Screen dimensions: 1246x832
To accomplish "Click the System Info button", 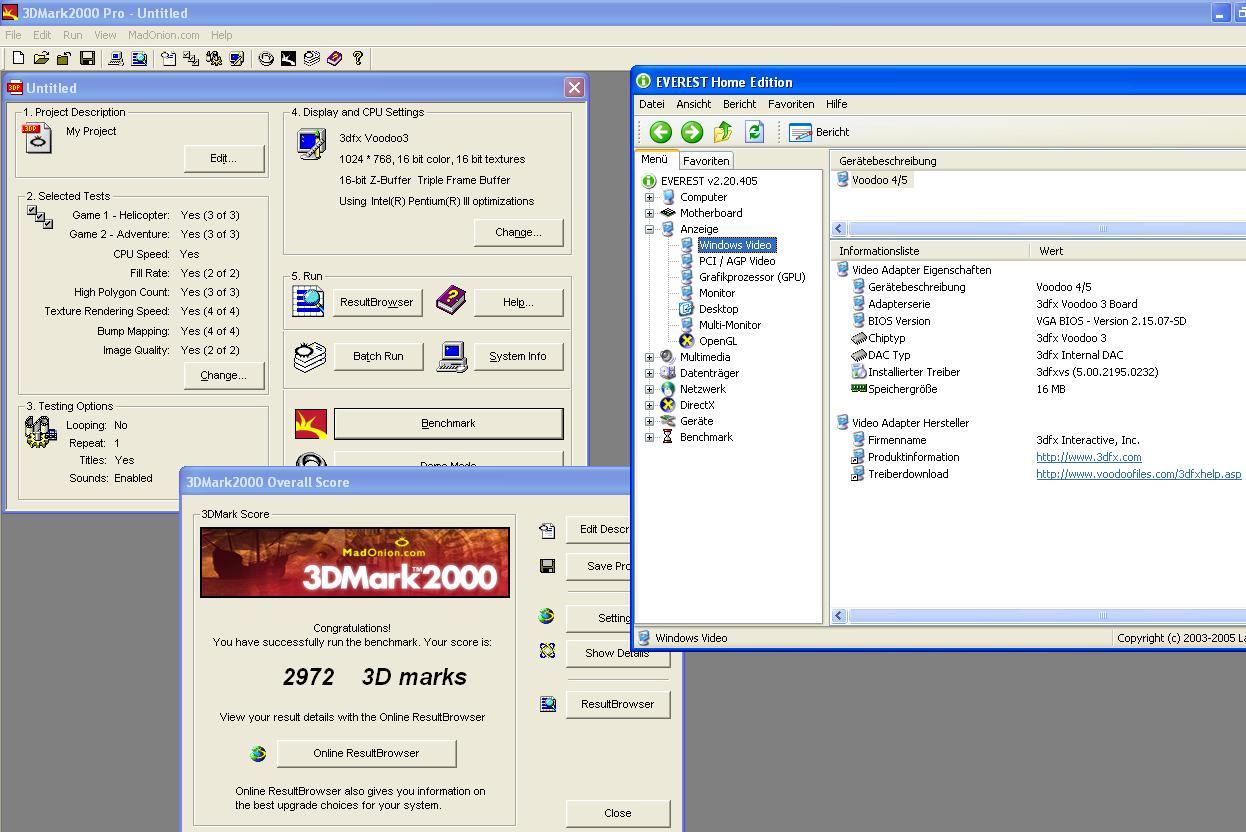I will coord(518,356).
